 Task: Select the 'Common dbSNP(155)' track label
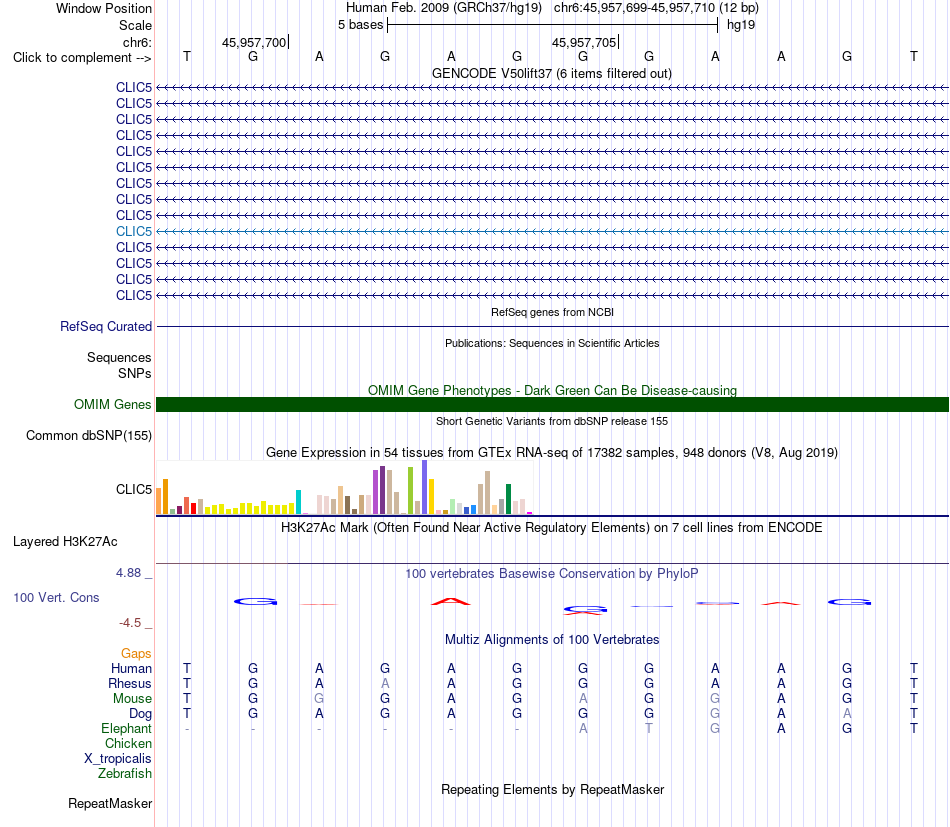click(89, 436)
